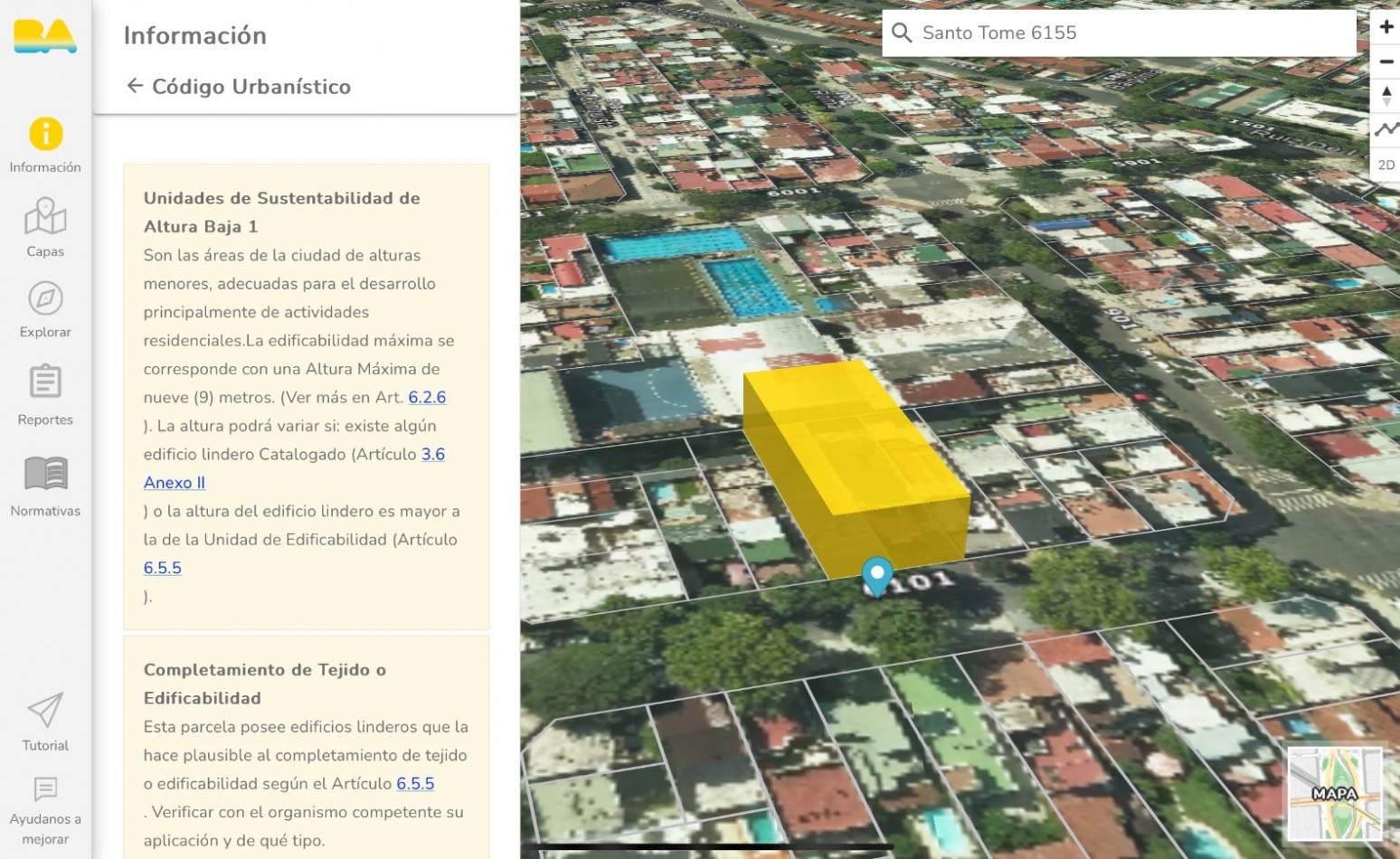Open the MAPA basemap thumbnail
Viewport: 1400px width, 859px height.
point(1335,794)
